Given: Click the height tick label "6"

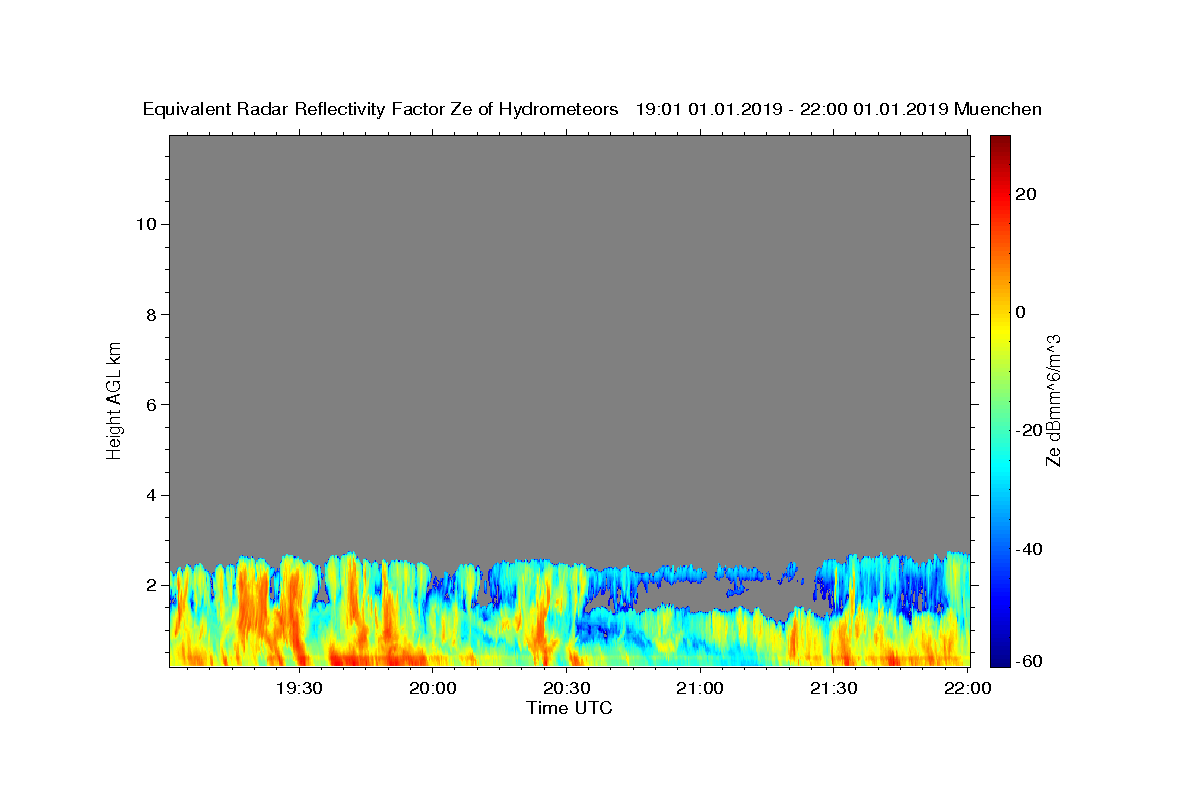Looking at the screenshot, I should coord(150,404).
